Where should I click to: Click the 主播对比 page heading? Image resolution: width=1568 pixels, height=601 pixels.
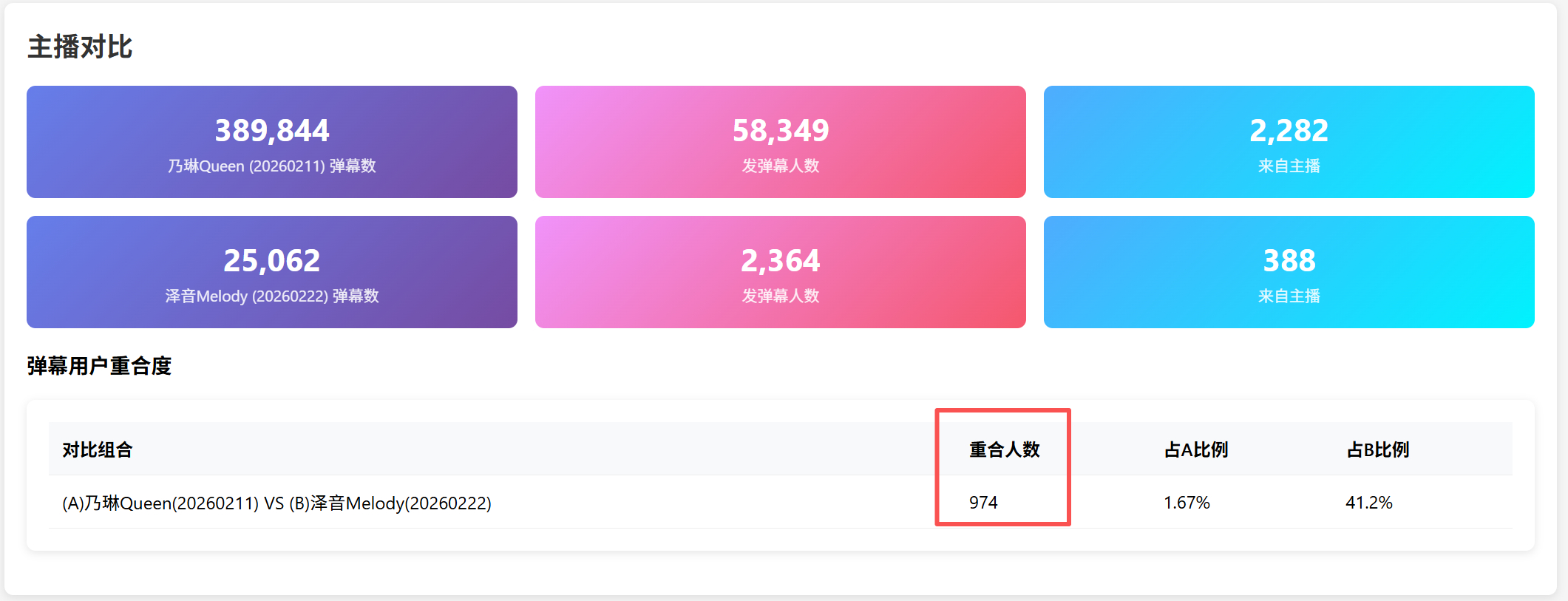[80, 47]
